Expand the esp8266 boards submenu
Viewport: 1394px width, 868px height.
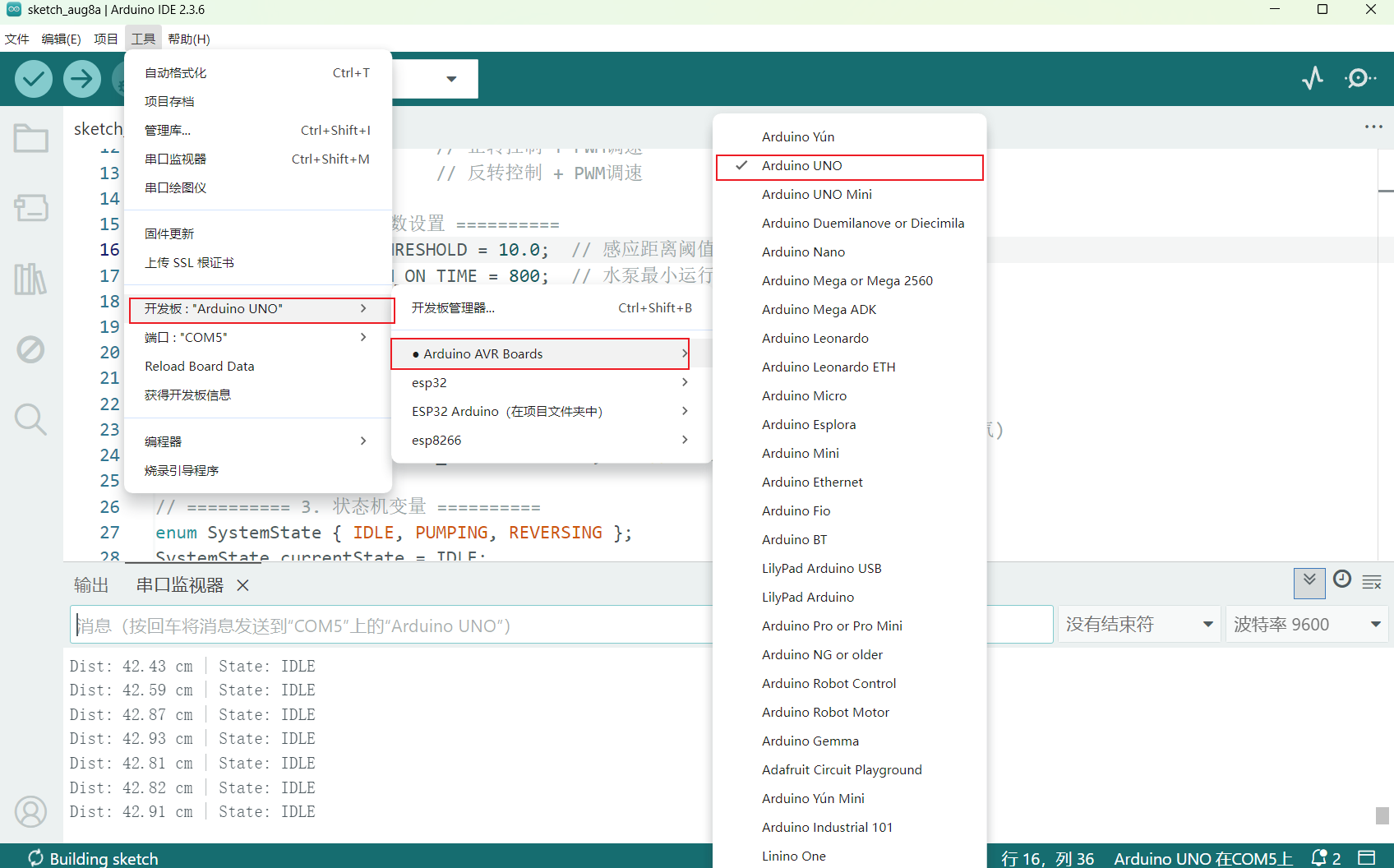click(x=552, y=441)
